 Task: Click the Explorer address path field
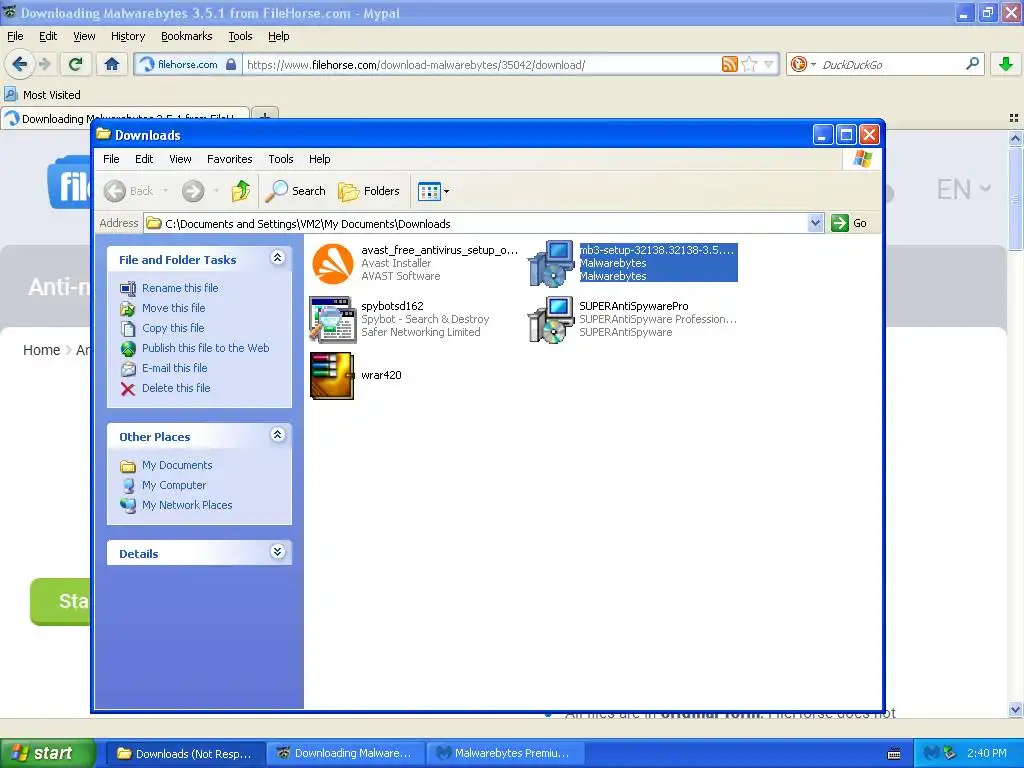475,223
